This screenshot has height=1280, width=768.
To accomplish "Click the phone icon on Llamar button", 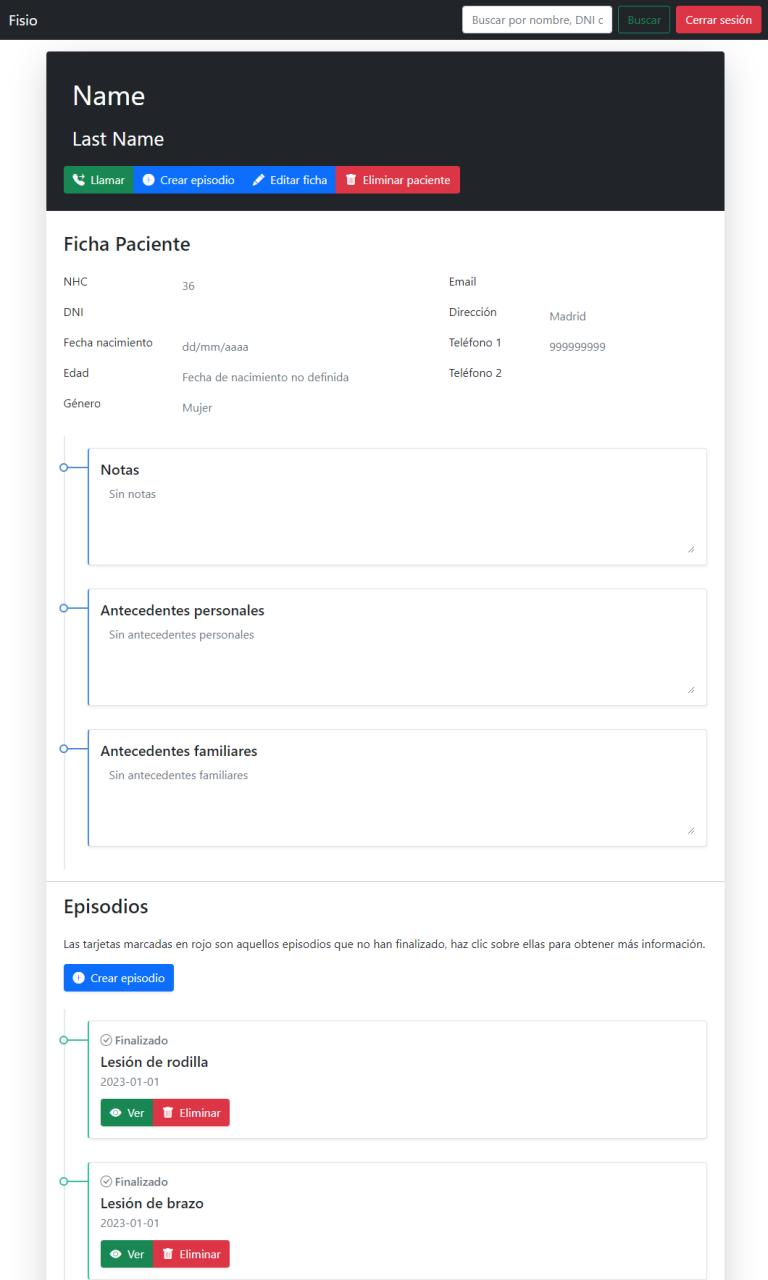I will (x=79, y=180).
